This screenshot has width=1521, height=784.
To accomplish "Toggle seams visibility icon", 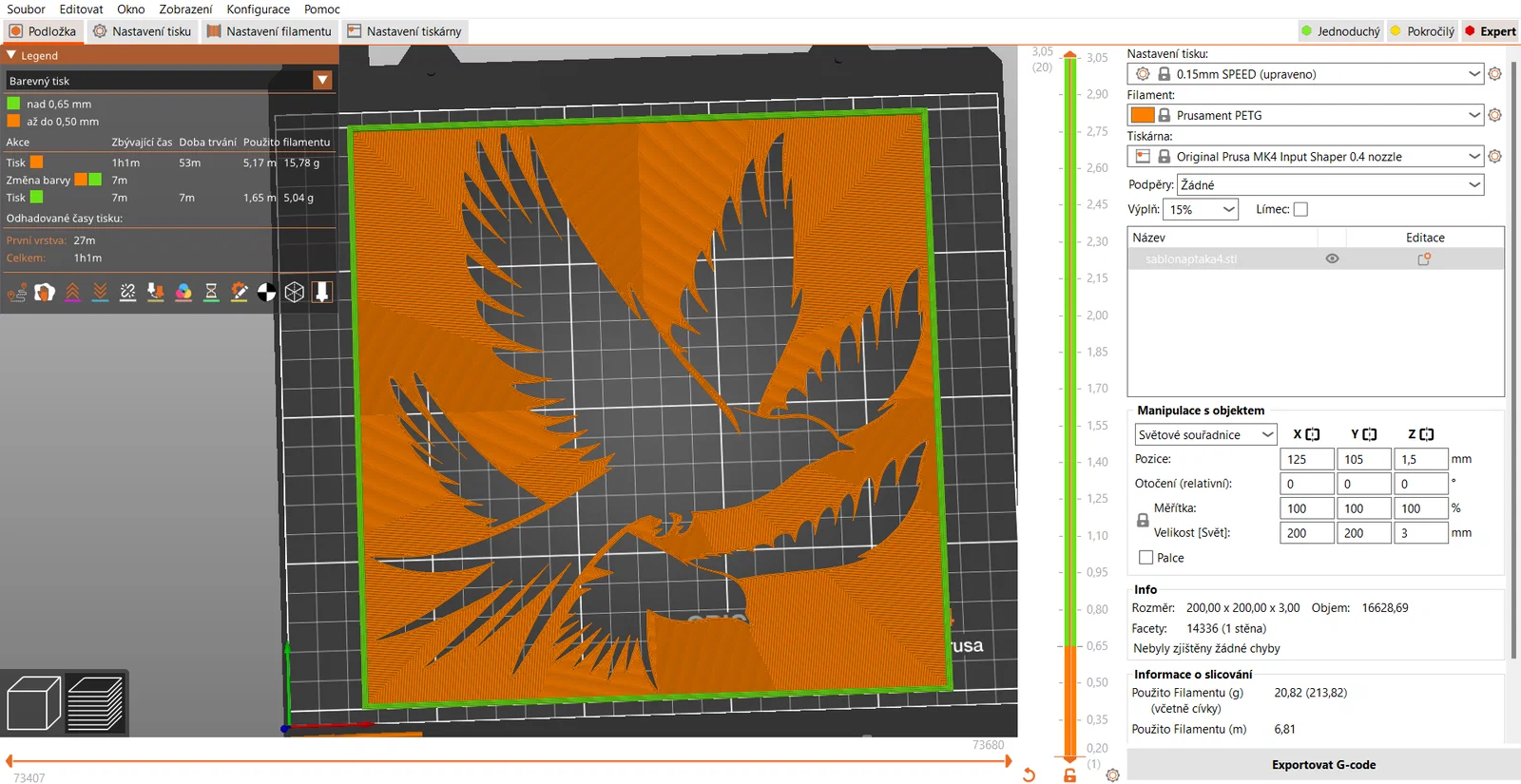I will pyautogui.click(x=127, y=293).
